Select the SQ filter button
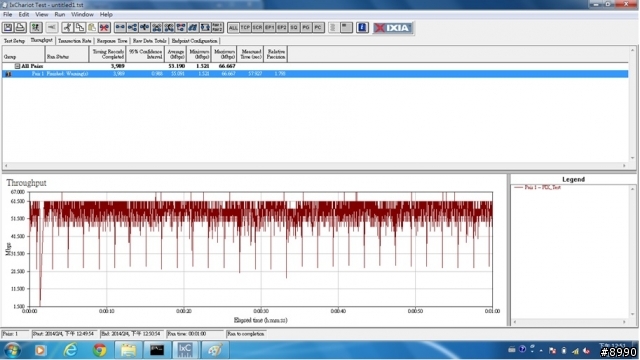The image size is (640, 360). (x=294, y=27)
